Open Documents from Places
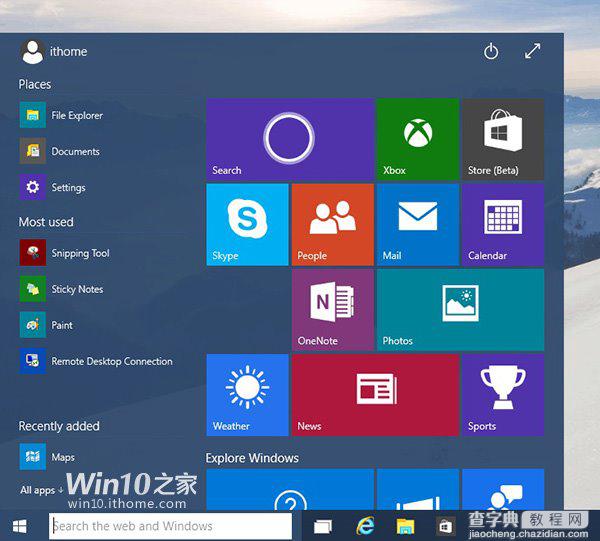The height and width of the screenshot is (541, 600). (x=60, y=151)
